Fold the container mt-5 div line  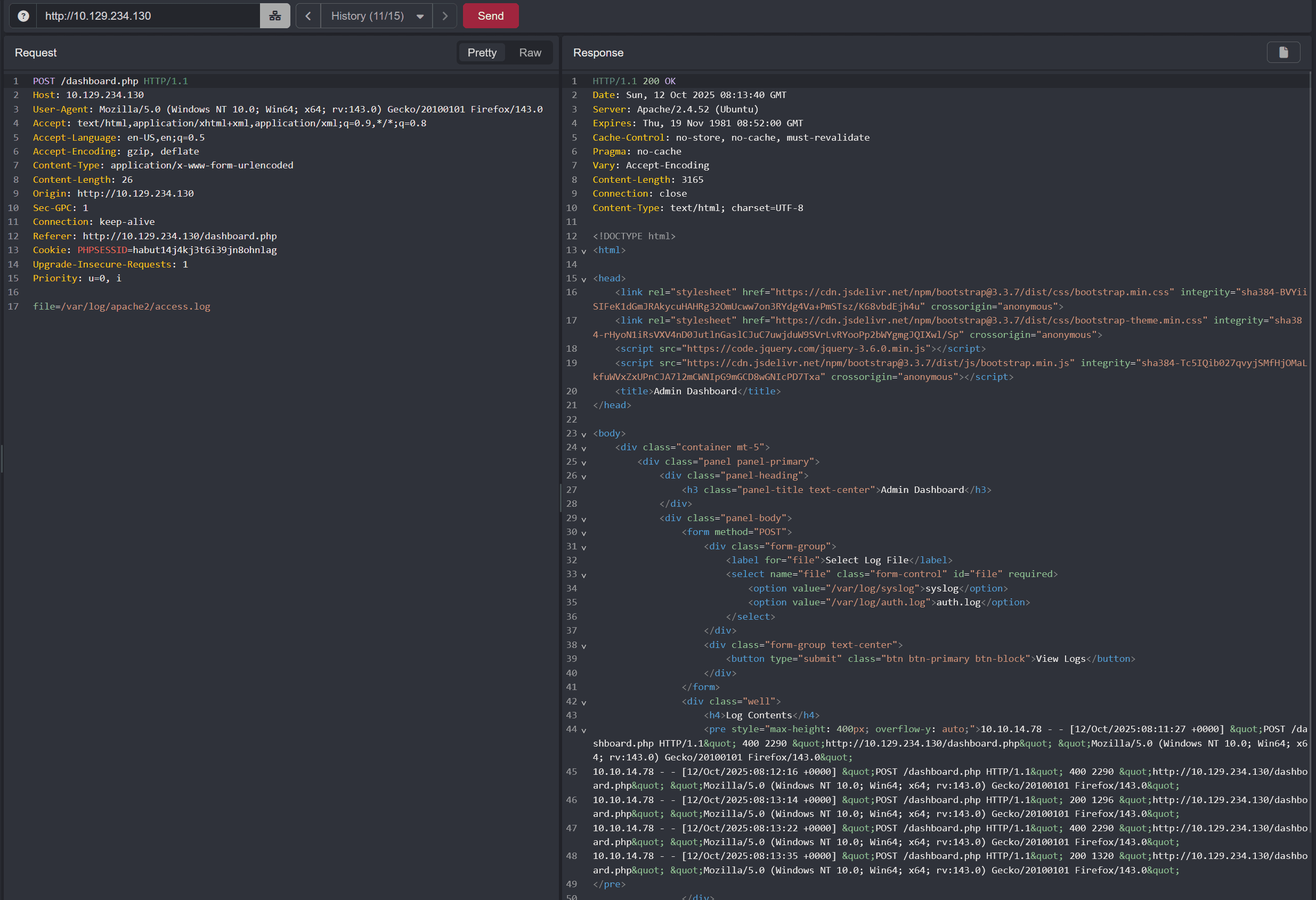coord(584,448)
